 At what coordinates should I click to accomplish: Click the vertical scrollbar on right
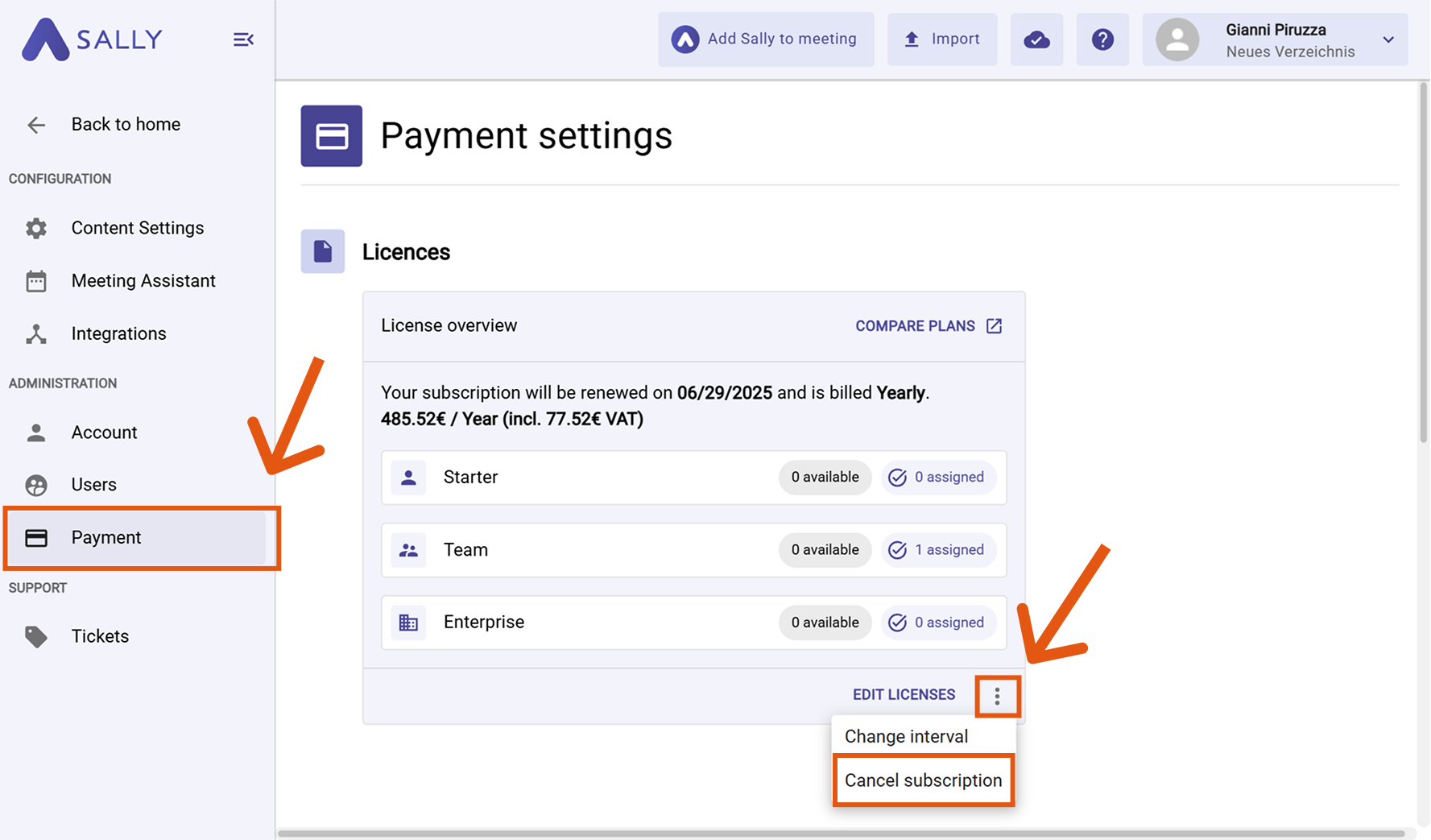pos(1424,262)
